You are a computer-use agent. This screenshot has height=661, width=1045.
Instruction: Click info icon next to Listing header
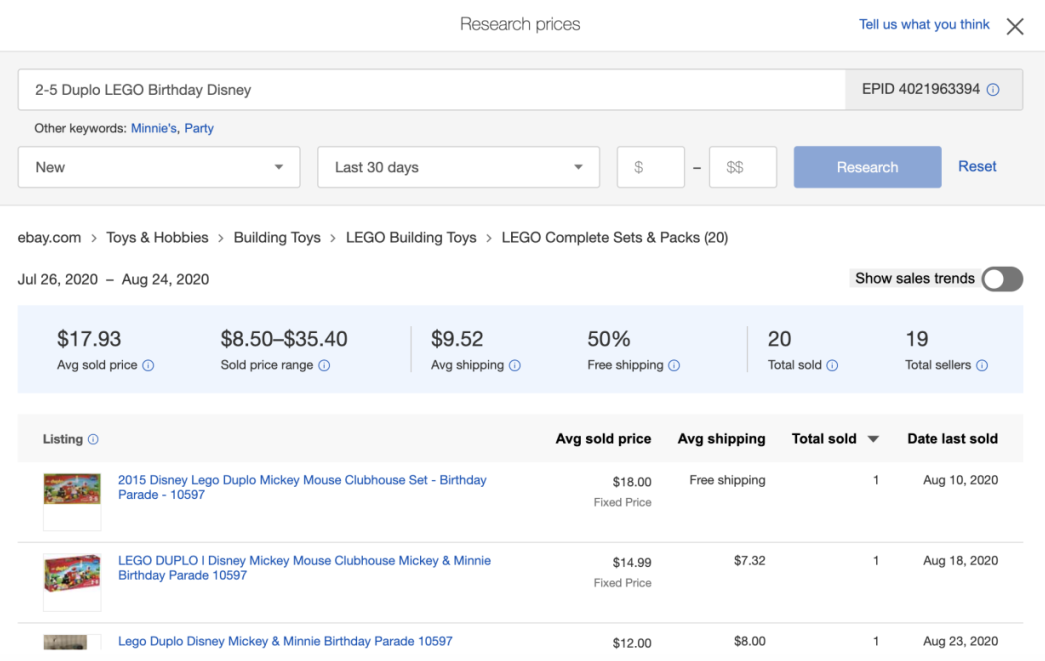[x=93, y=440]
